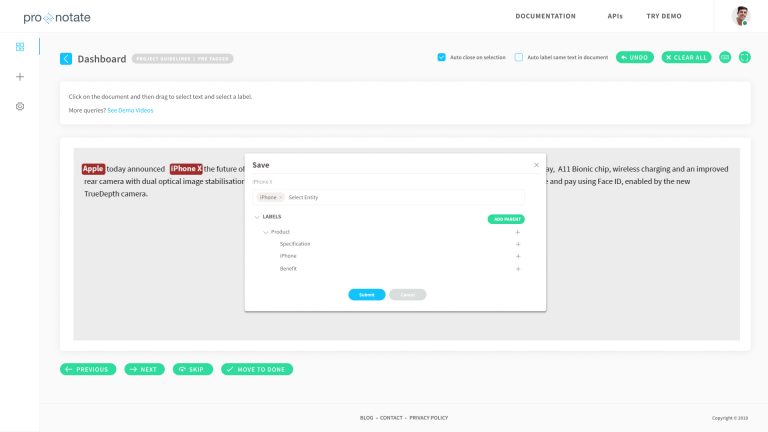Select the iPhone label in tree

tap(288, 256)
